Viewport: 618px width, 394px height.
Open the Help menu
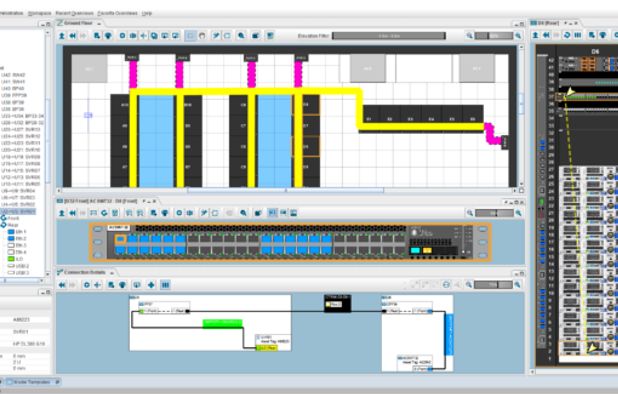147,13
